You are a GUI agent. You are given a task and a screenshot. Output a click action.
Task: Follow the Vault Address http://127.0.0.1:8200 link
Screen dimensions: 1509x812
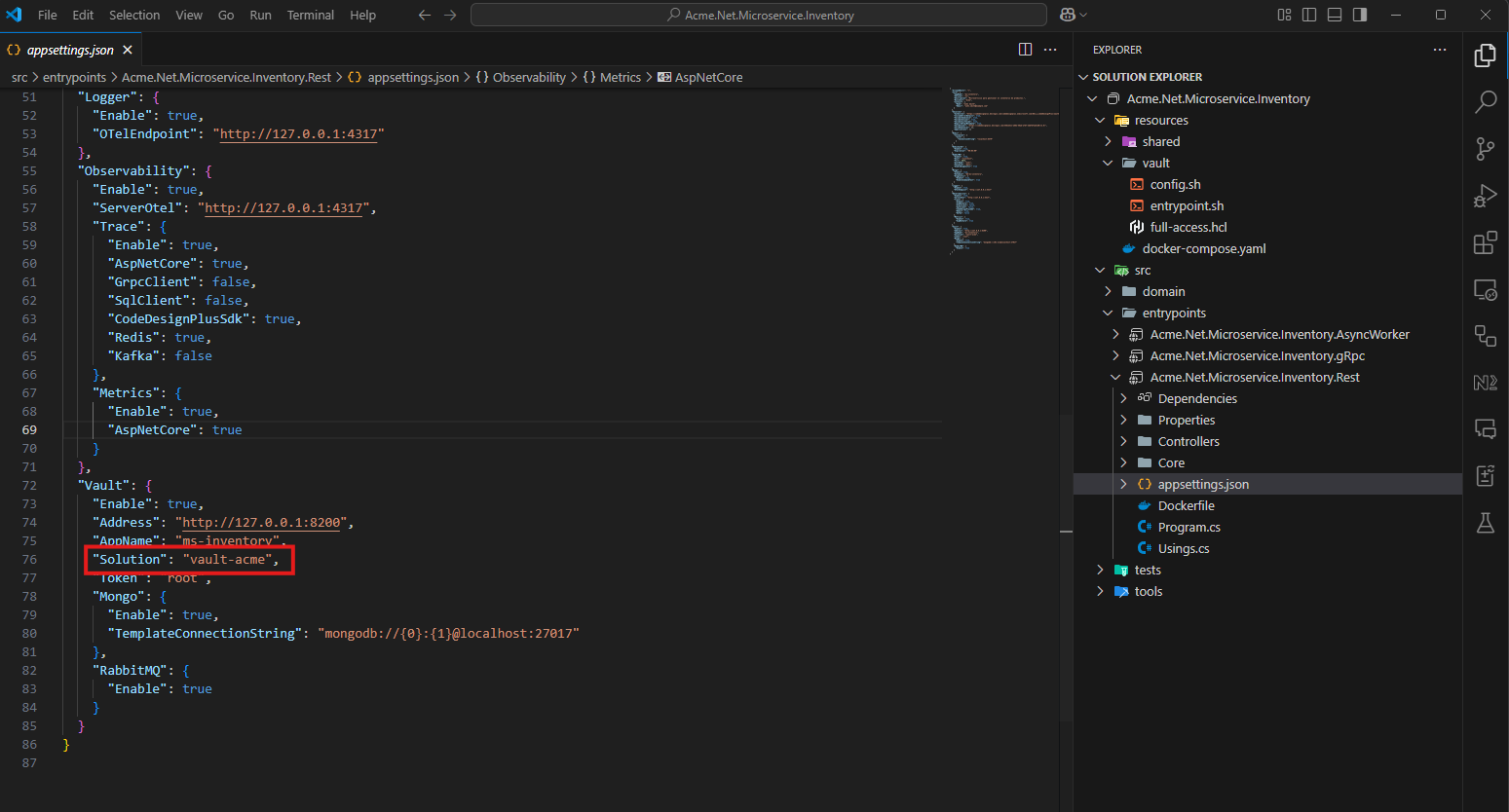[x=261, y=522]
